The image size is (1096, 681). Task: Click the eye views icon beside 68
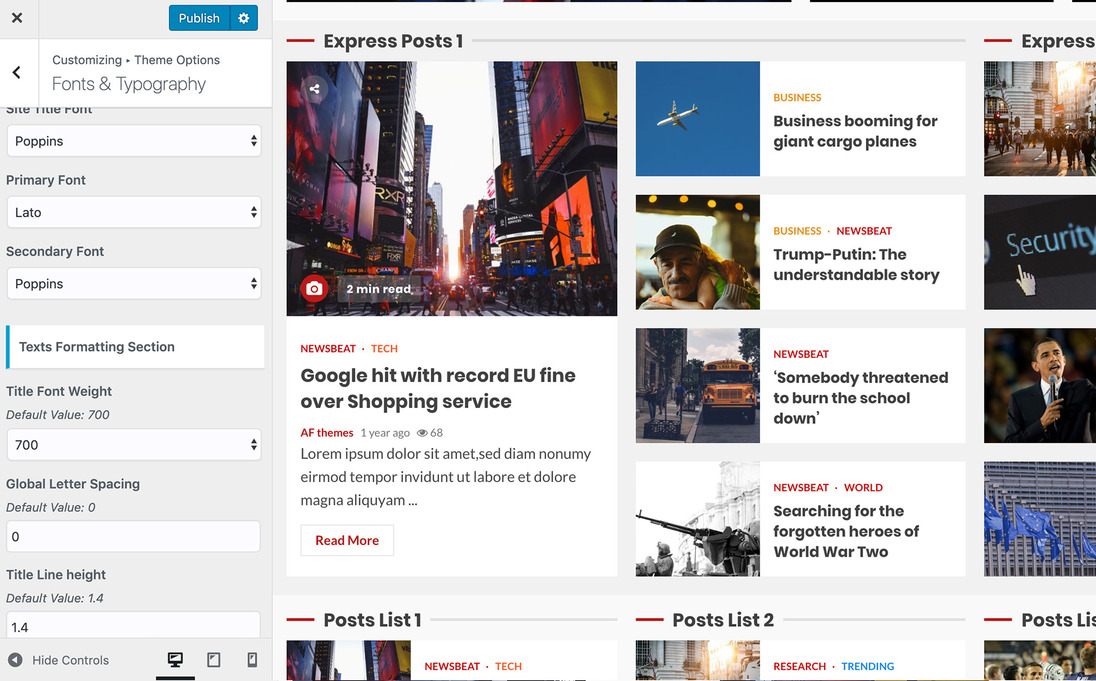422,433
